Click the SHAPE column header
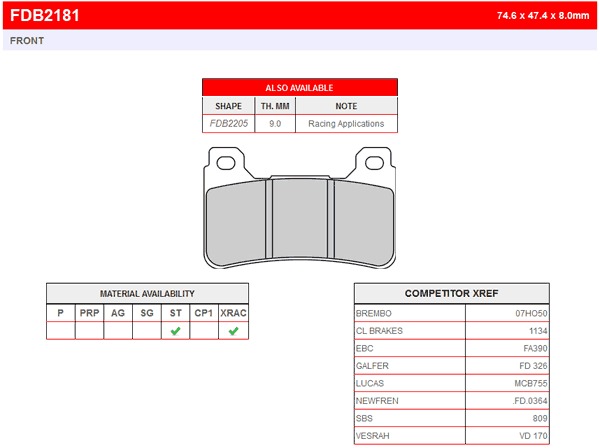600x448 pixels. pos(228,106)
